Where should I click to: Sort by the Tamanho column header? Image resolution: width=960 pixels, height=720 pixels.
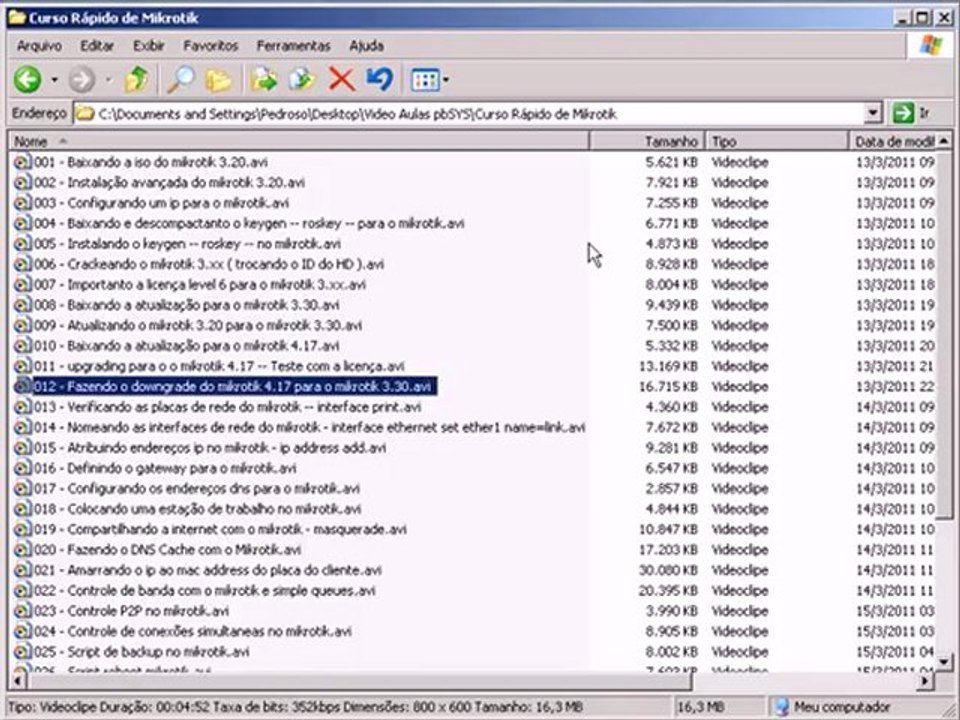[x=647, y=141]
